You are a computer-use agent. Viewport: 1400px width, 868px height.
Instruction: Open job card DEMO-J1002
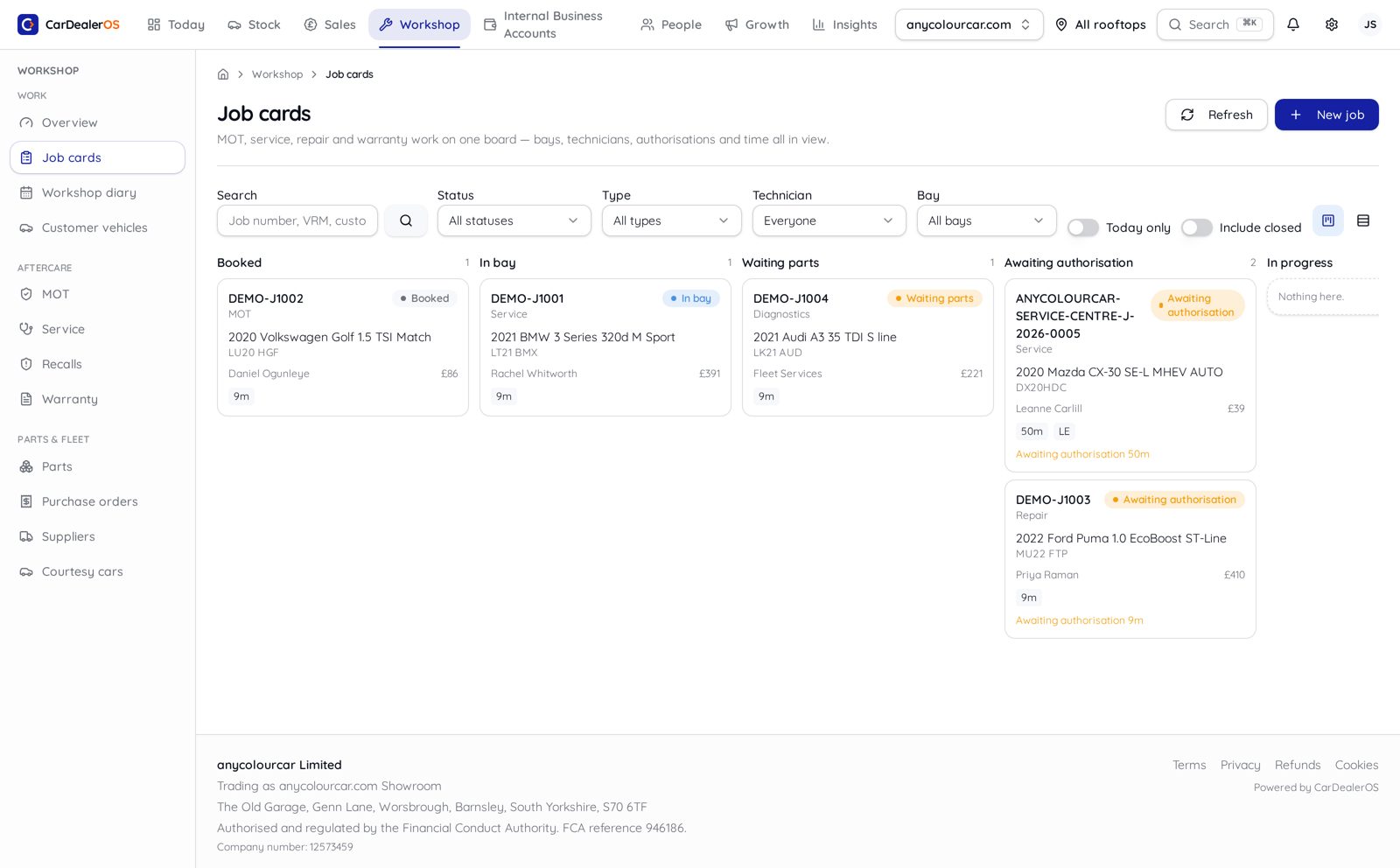[343, 347]
